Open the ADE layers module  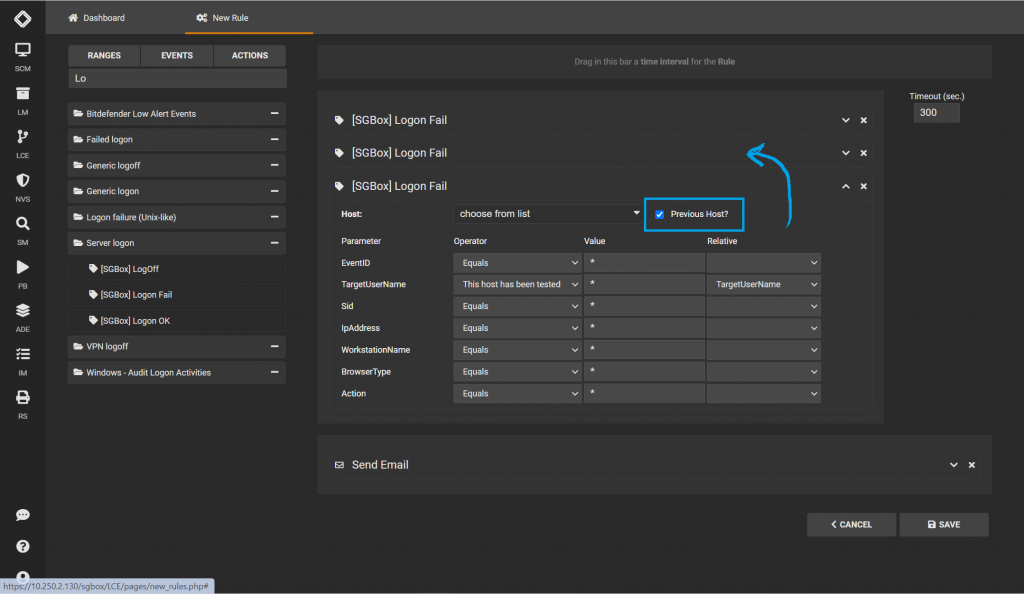[23, 317]
